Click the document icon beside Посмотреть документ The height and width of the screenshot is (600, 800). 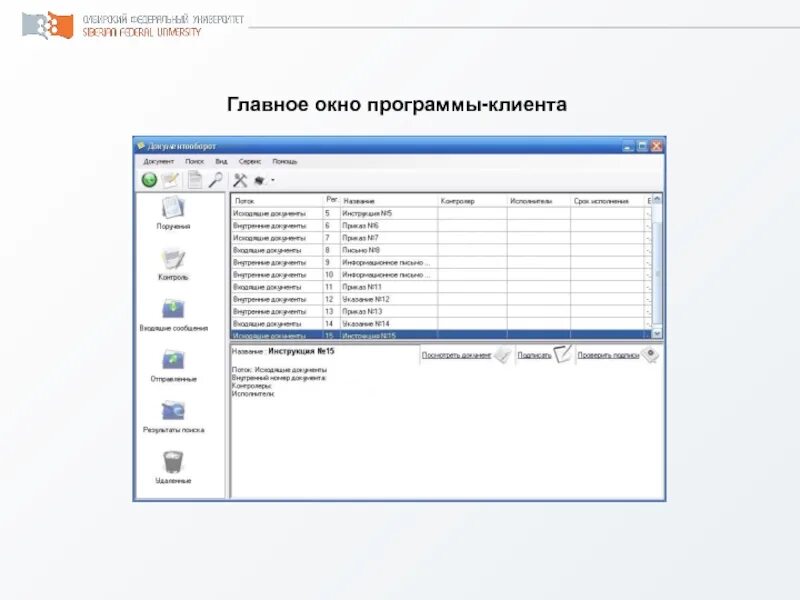tap(503, 355)
